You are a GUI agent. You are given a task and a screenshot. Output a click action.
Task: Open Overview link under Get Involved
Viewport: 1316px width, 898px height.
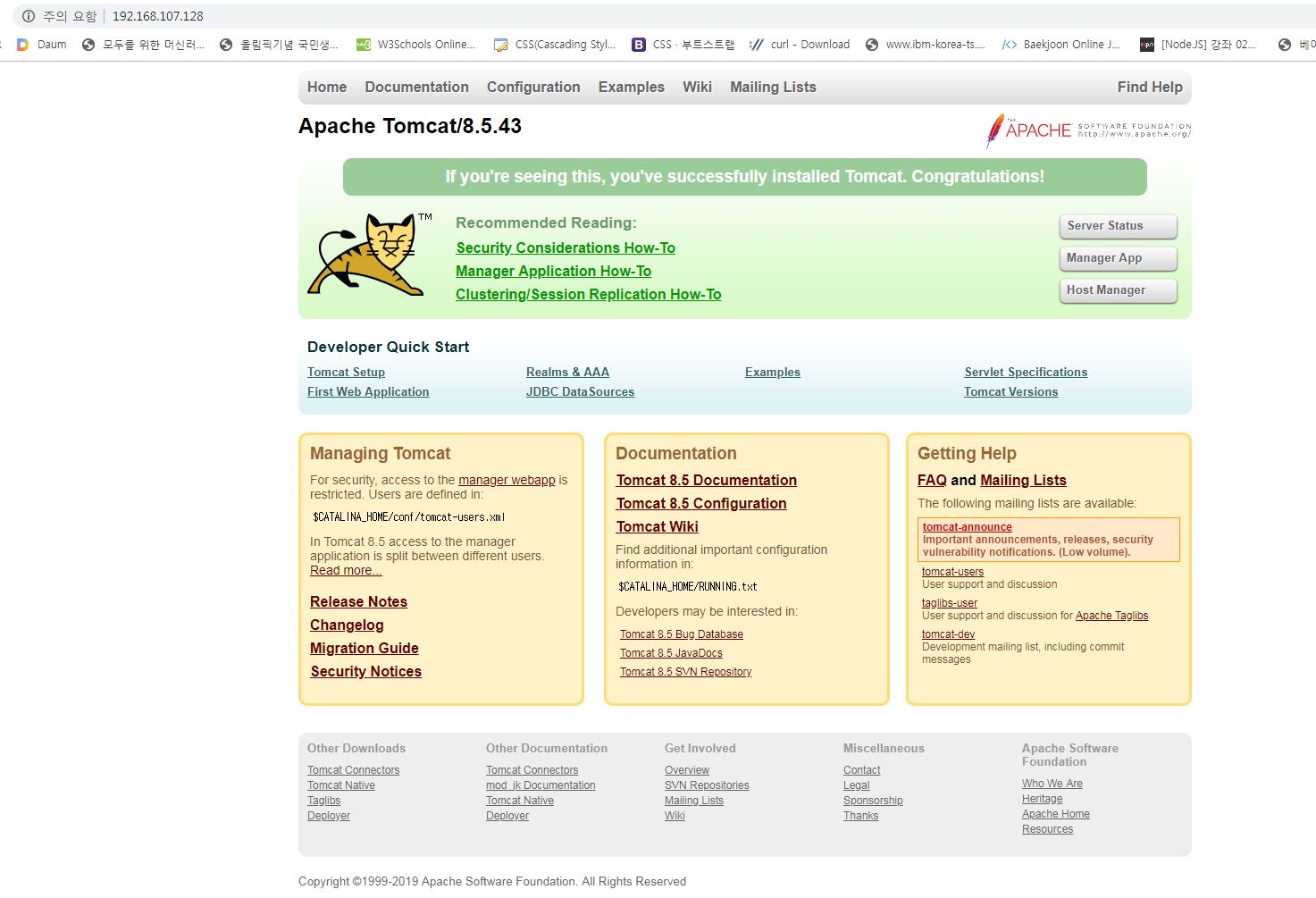coord(687,770)
